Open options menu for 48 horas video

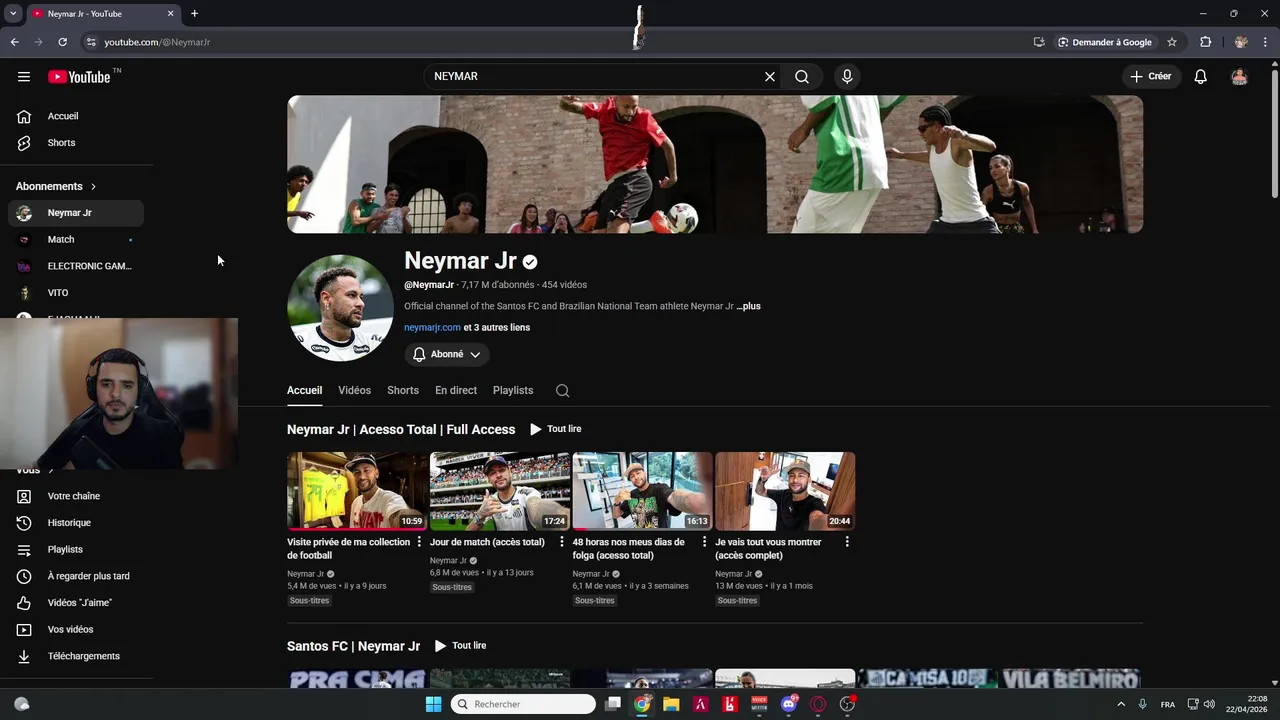point(704,542)
